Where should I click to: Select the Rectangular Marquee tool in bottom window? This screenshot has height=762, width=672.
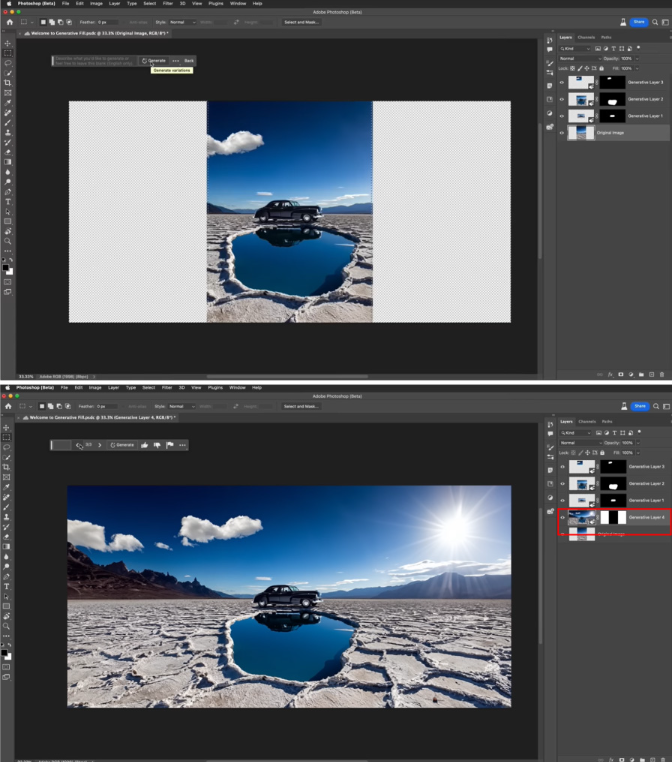(6, 437)
